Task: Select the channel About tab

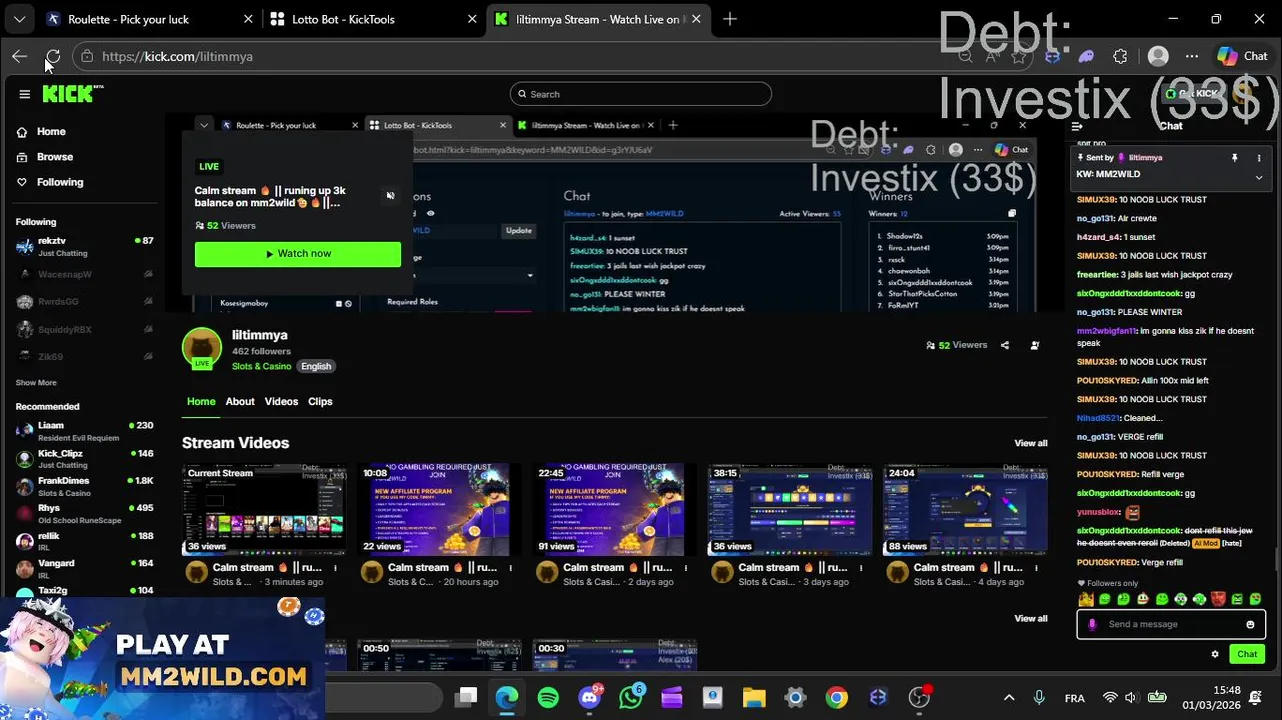Action: point(240,401)
